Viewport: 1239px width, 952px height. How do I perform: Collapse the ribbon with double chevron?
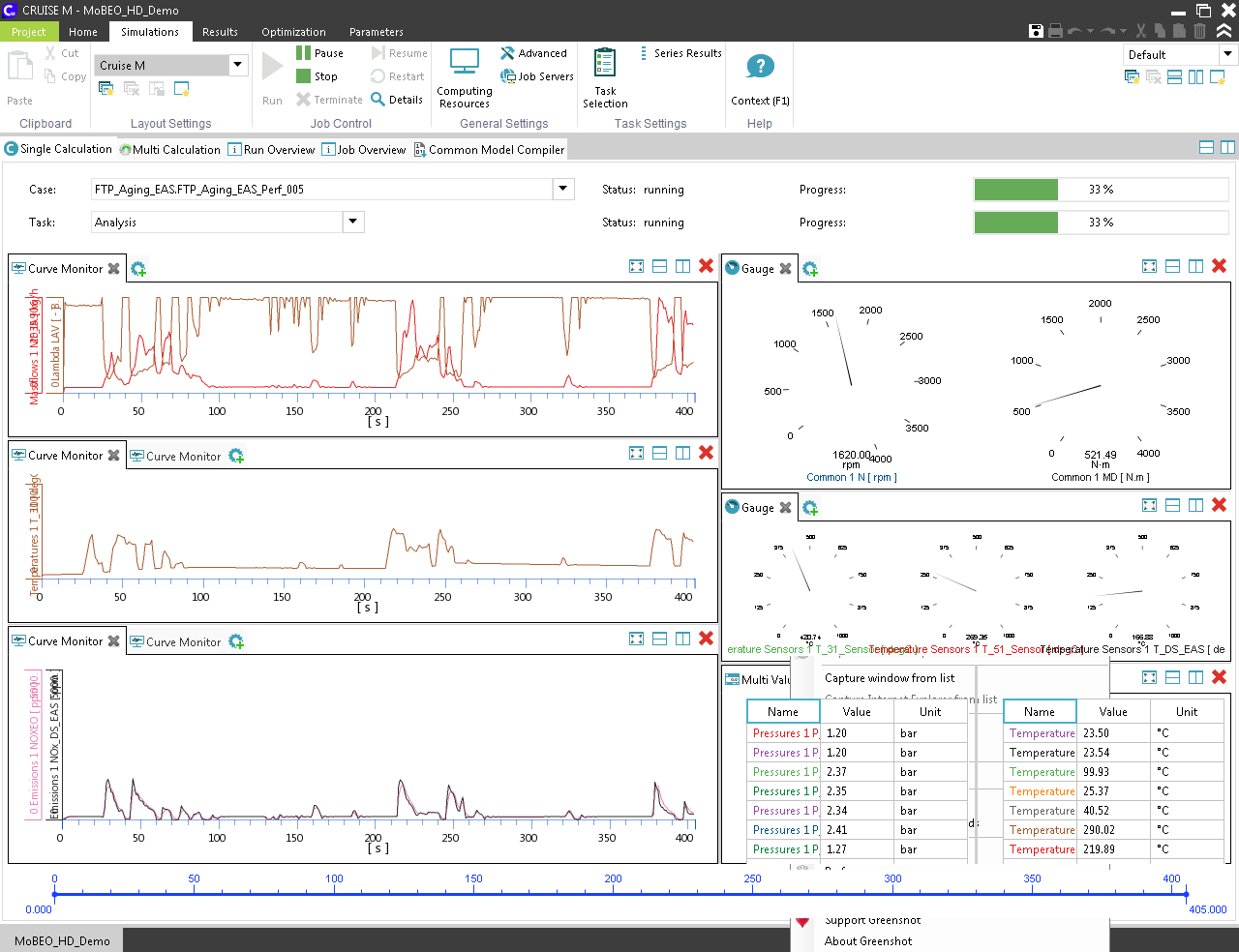click(1224, 31)
